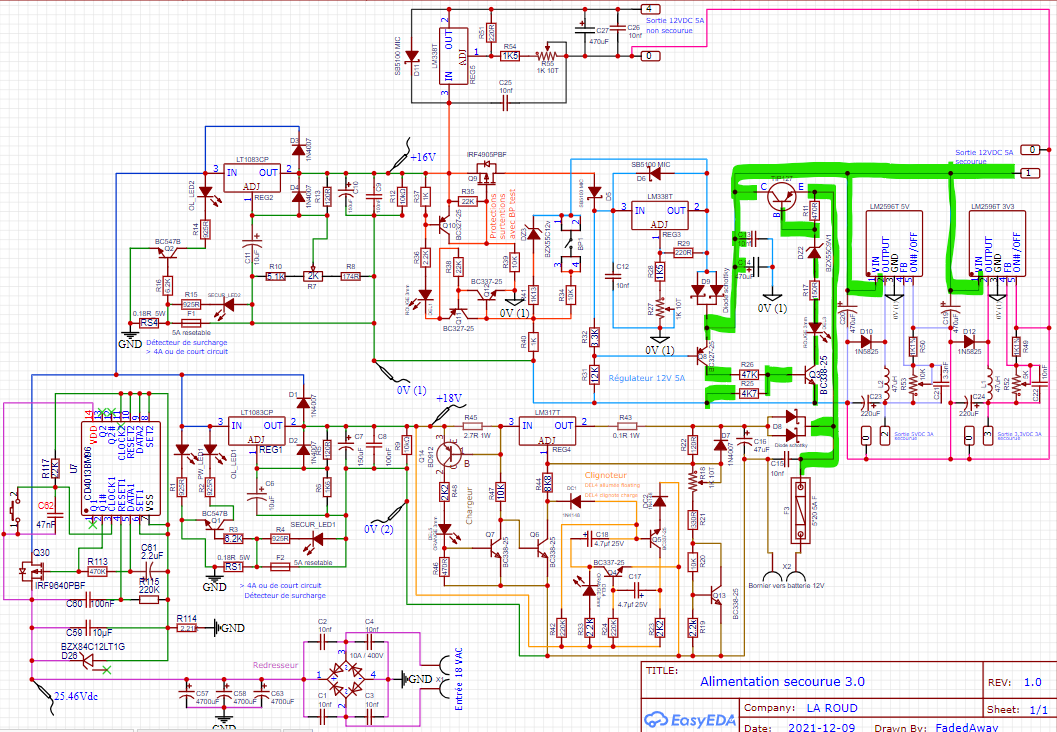Image resolution: width=1057 pixels, height=732 pixels.
Task: Select the X2 battery terminal connector
Action: [786, 578]
